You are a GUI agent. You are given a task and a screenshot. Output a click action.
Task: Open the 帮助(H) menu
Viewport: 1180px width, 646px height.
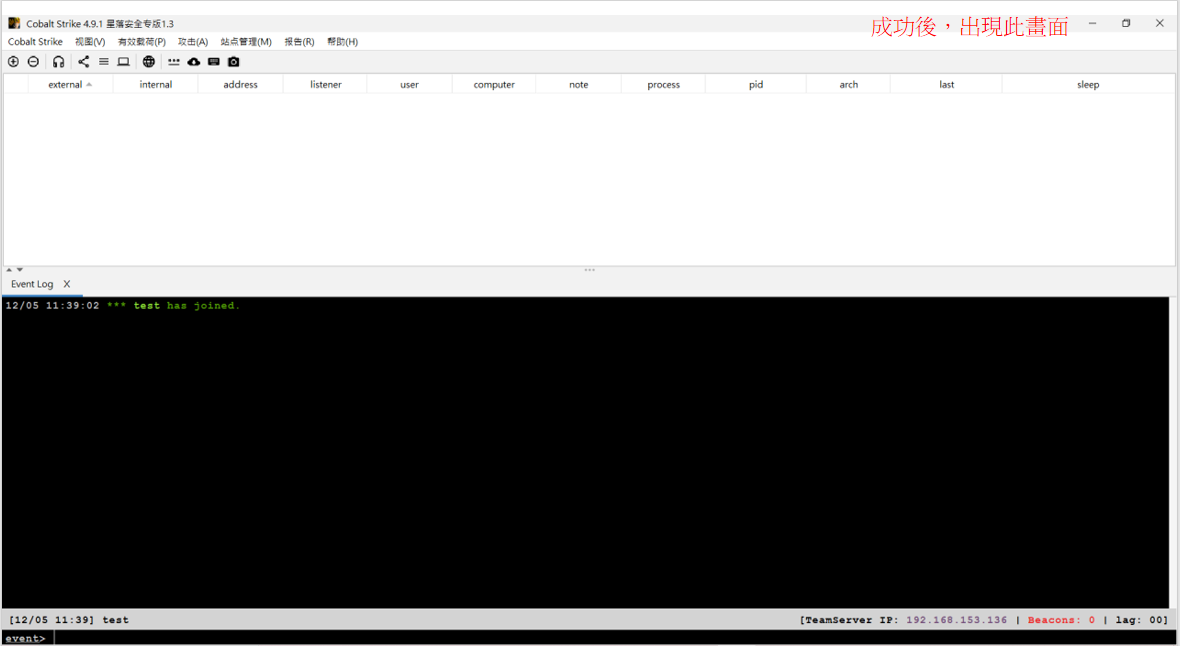342,41
